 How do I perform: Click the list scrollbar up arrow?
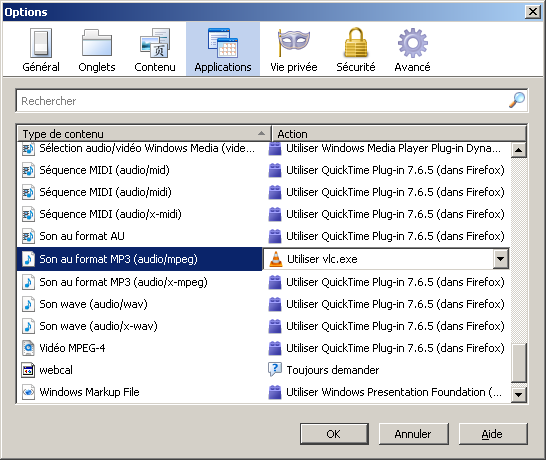[x=518, y=150]
